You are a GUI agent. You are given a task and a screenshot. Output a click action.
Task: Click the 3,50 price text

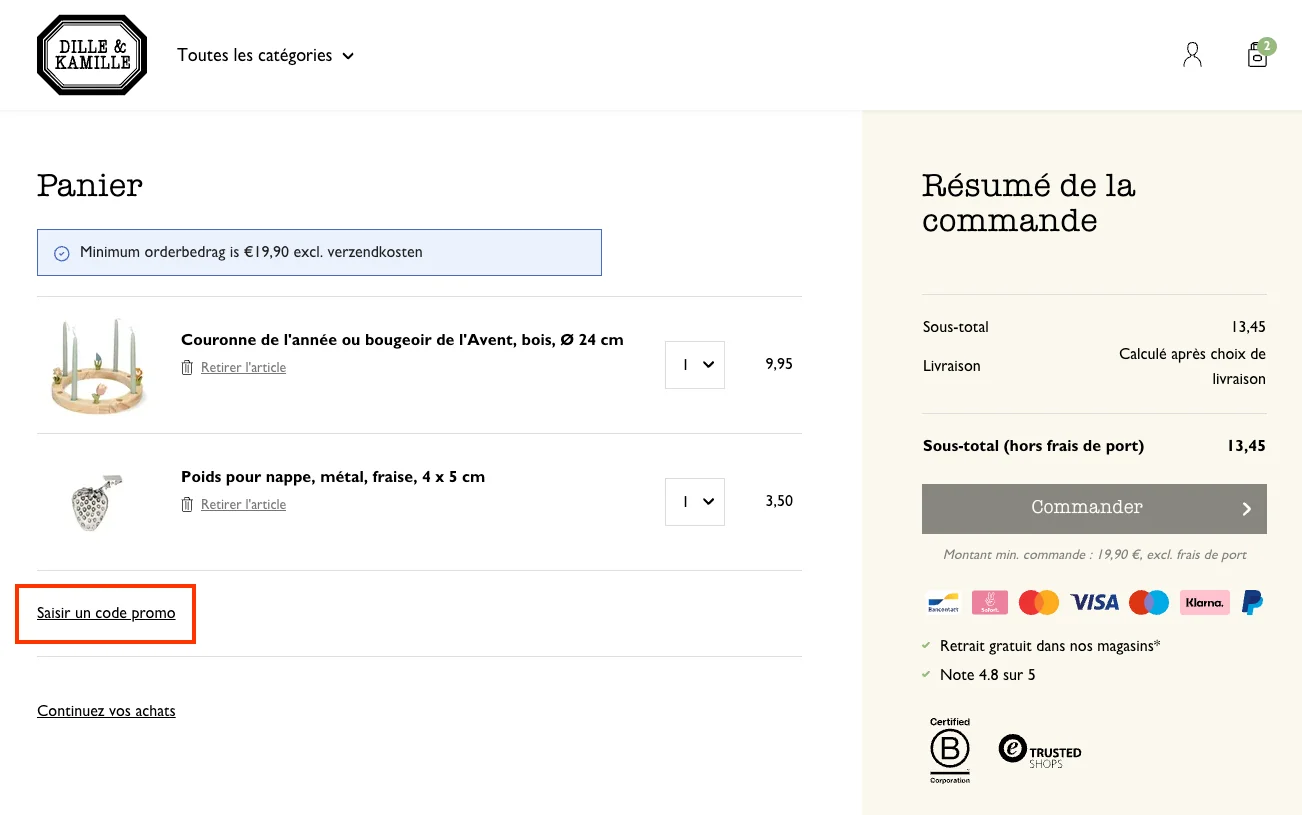tap(779, 501)
